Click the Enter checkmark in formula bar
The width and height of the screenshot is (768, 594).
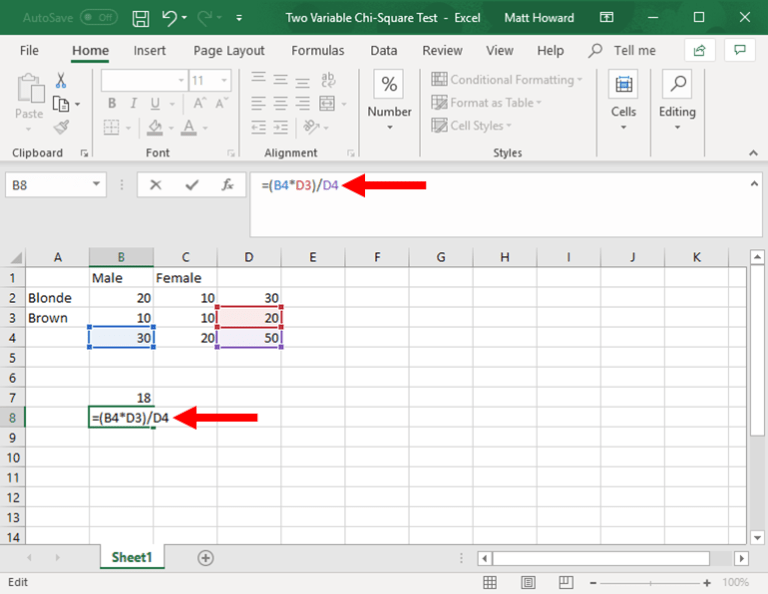tap(192, 185)
